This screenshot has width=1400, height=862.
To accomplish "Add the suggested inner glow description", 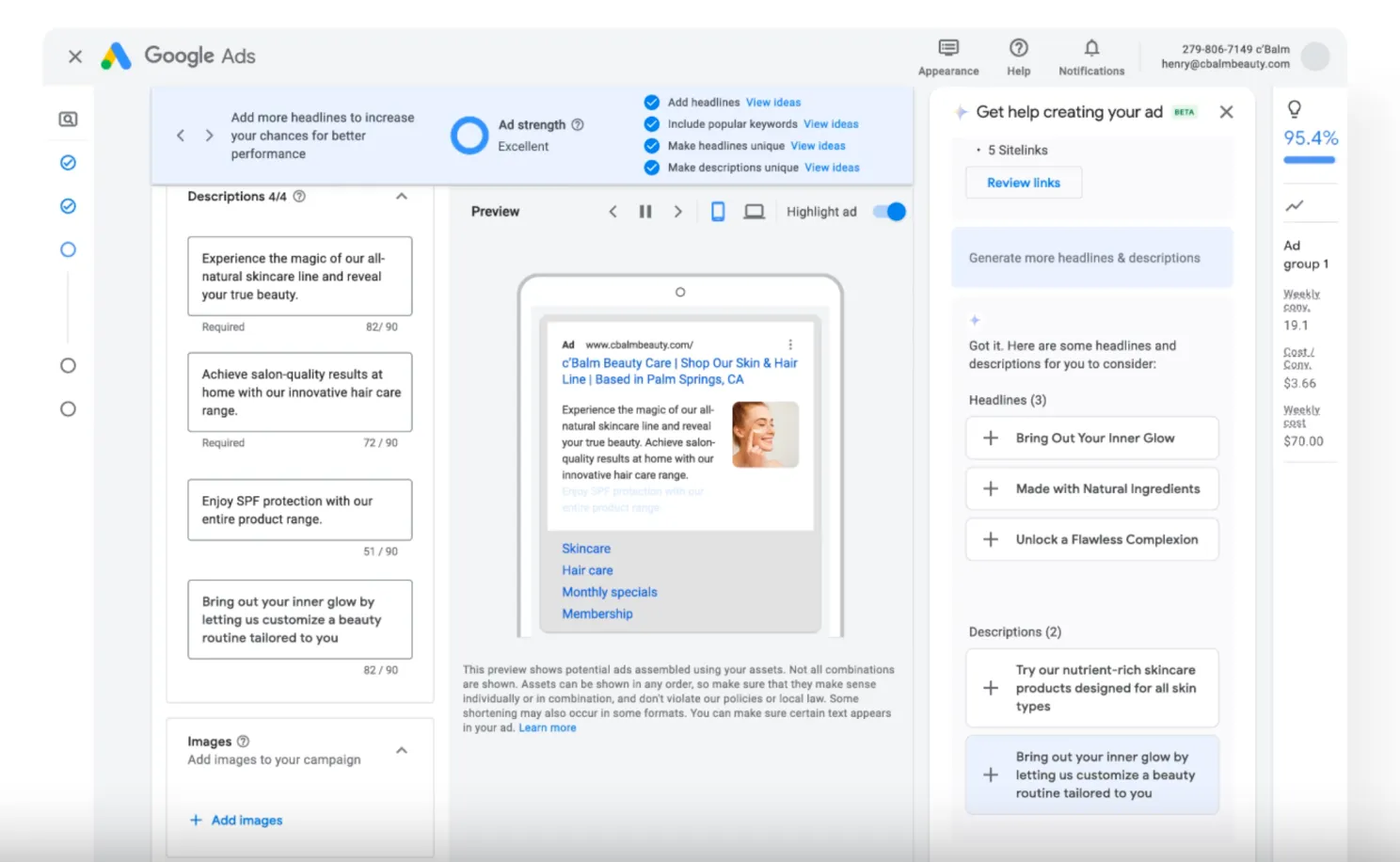I will coord(1092,774).
